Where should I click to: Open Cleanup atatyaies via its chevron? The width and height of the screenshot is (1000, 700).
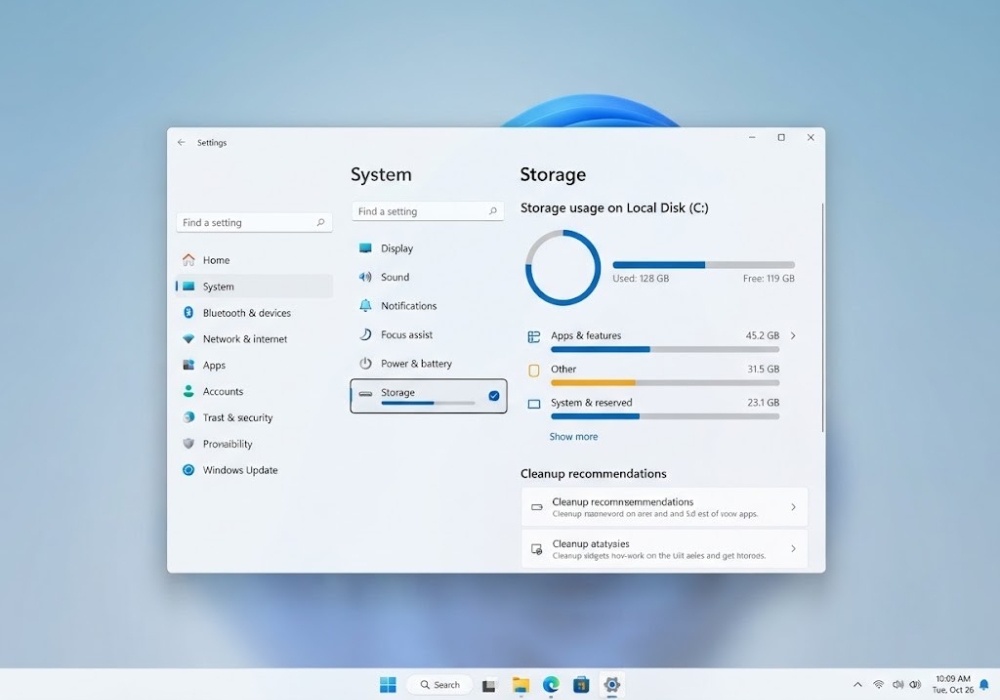793,548
